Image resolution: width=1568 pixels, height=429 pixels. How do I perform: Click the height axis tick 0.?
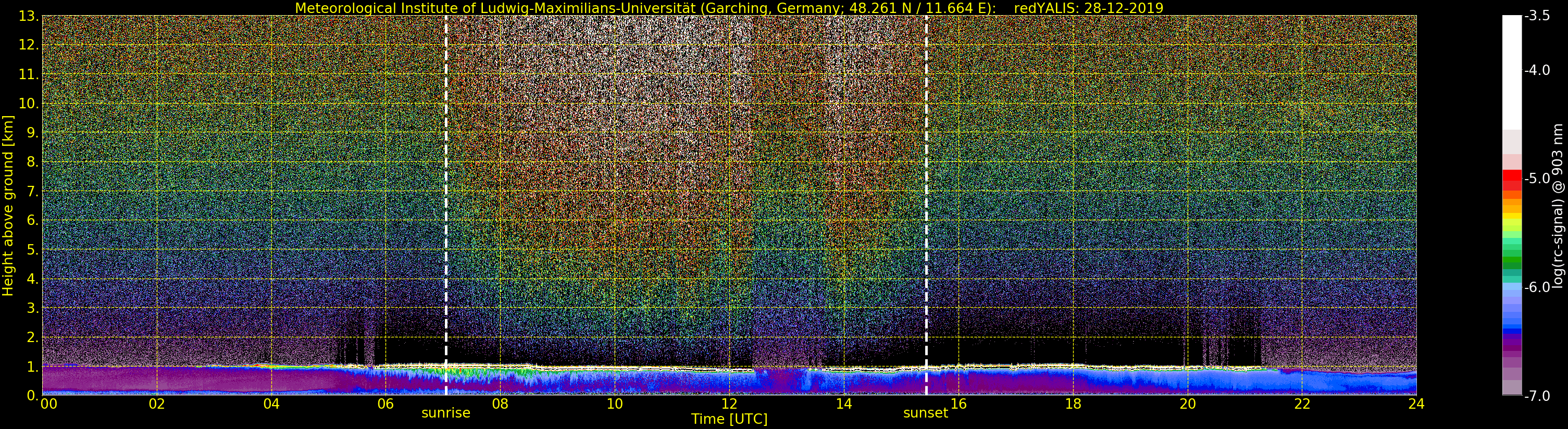[33, 396]
